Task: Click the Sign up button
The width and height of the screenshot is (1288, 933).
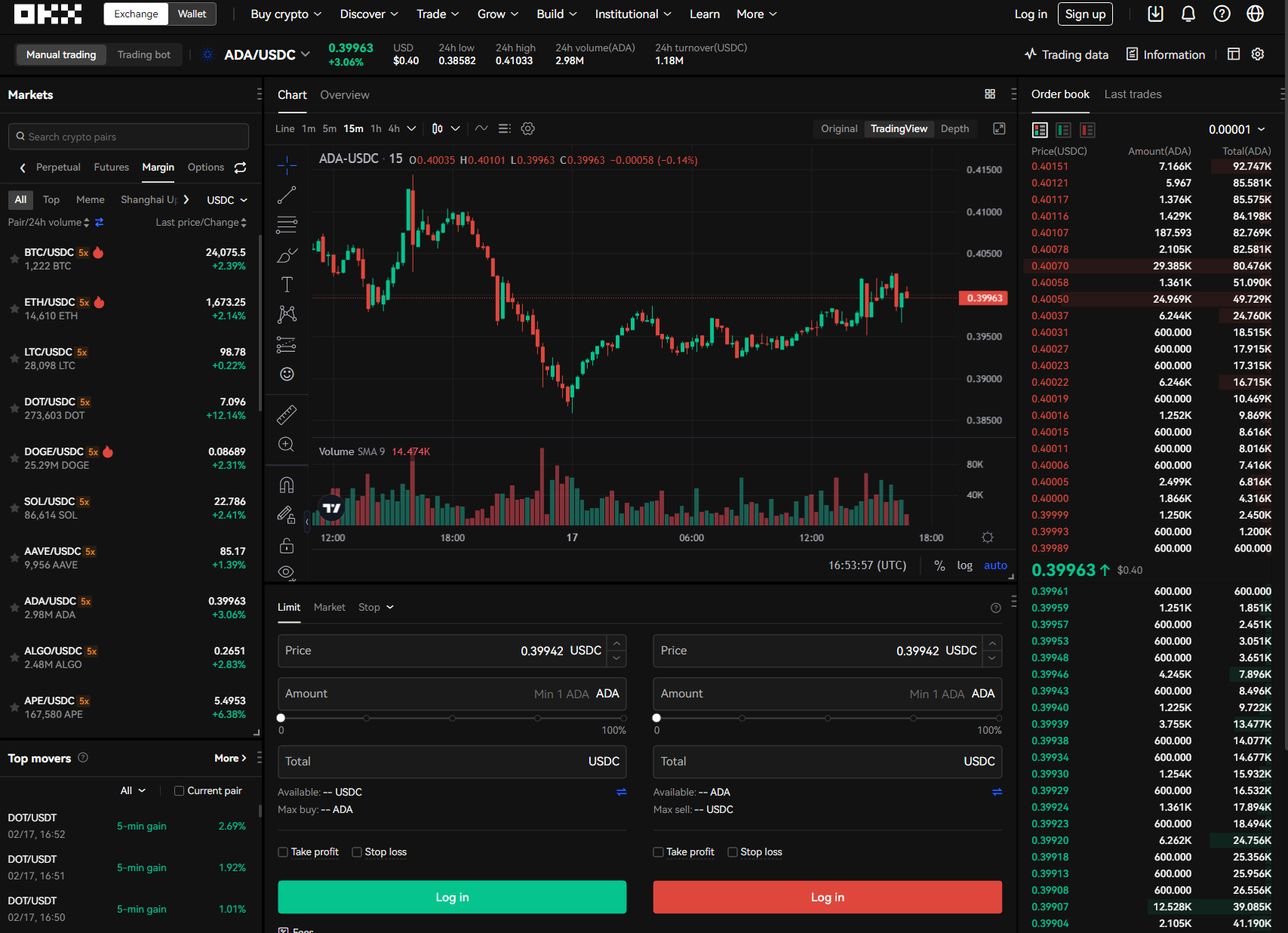Action: point(1085,14)
